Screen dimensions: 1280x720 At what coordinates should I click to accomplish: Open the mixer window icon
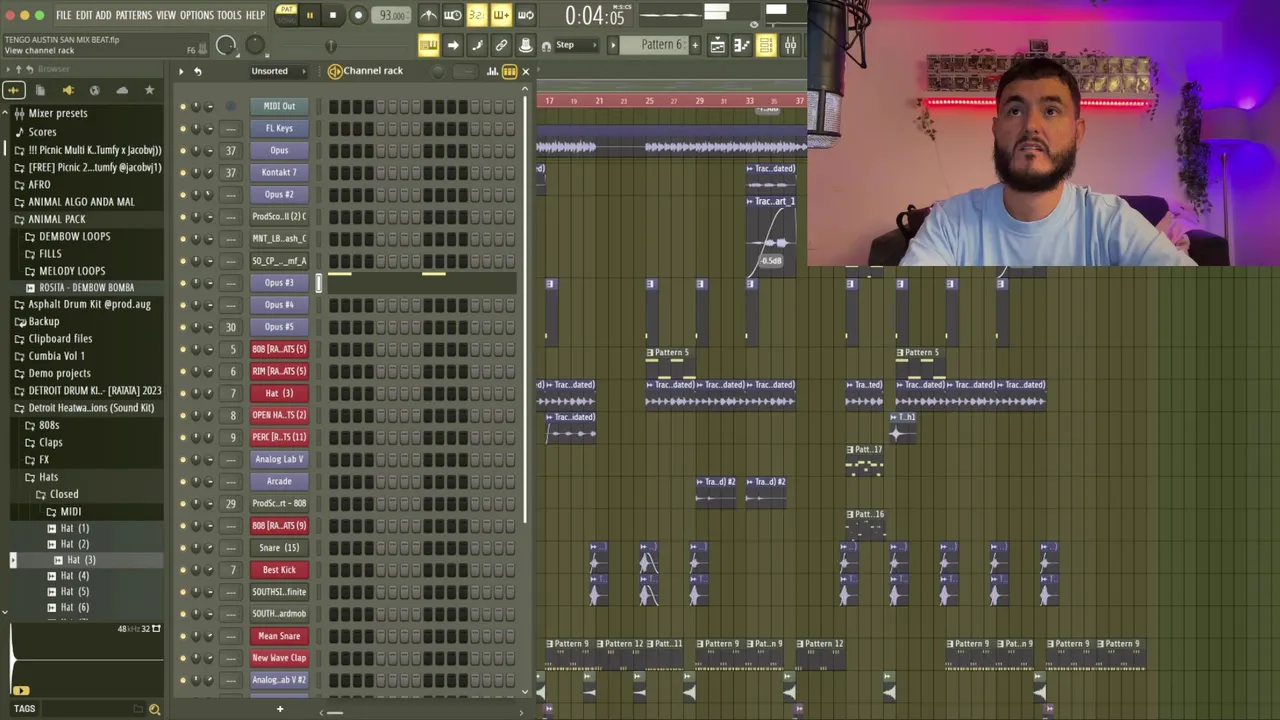click(790, 45)
